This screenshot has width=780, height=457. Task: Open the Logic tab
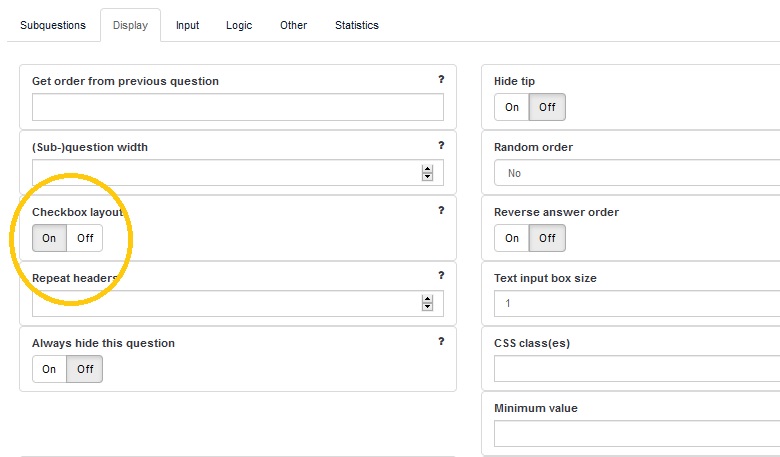(239, 25)
